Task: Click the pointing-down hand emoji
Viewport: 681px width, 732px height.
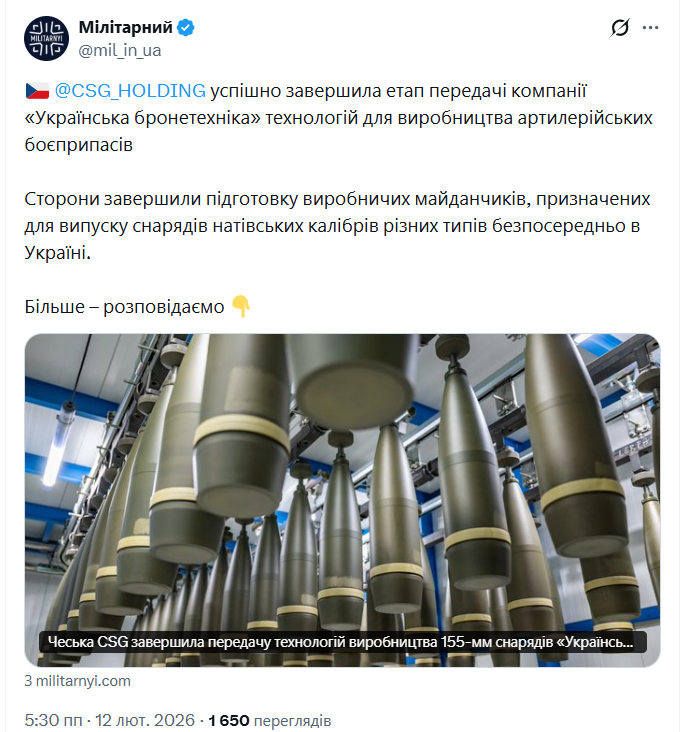Action: (x=241, y=306)
